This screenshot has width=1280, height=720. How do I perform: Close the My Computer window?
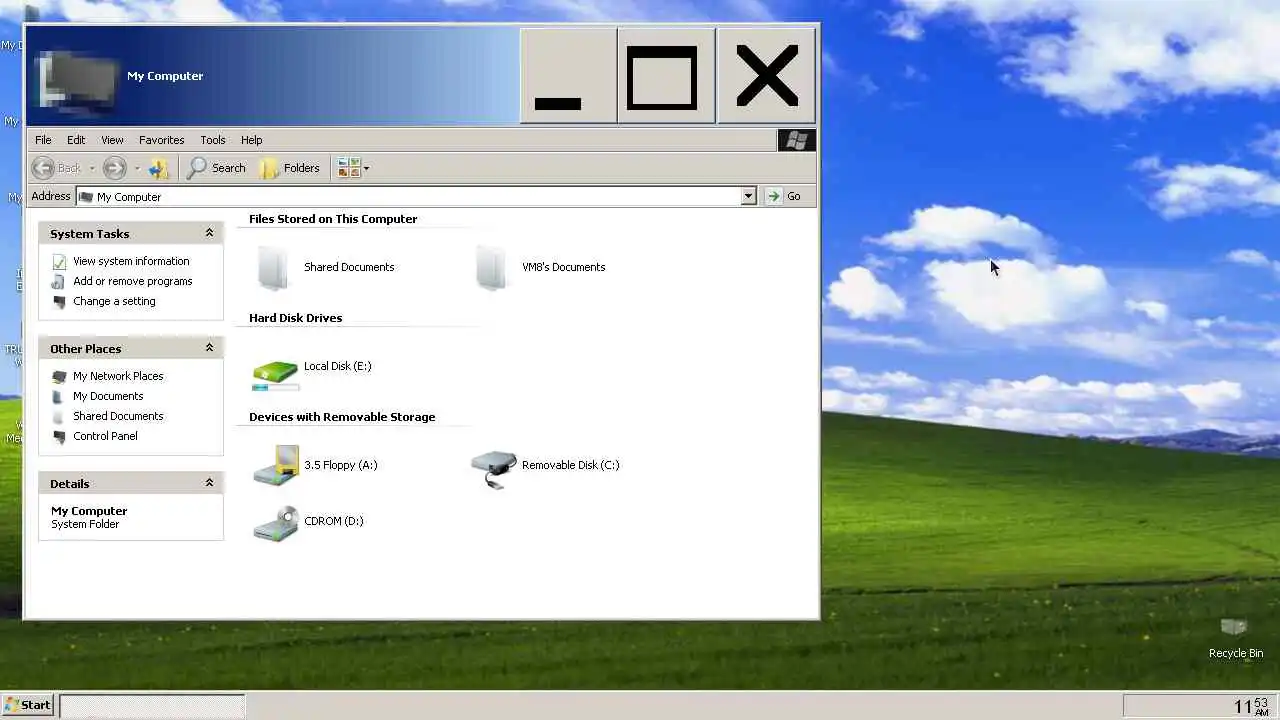coord(766,76)
